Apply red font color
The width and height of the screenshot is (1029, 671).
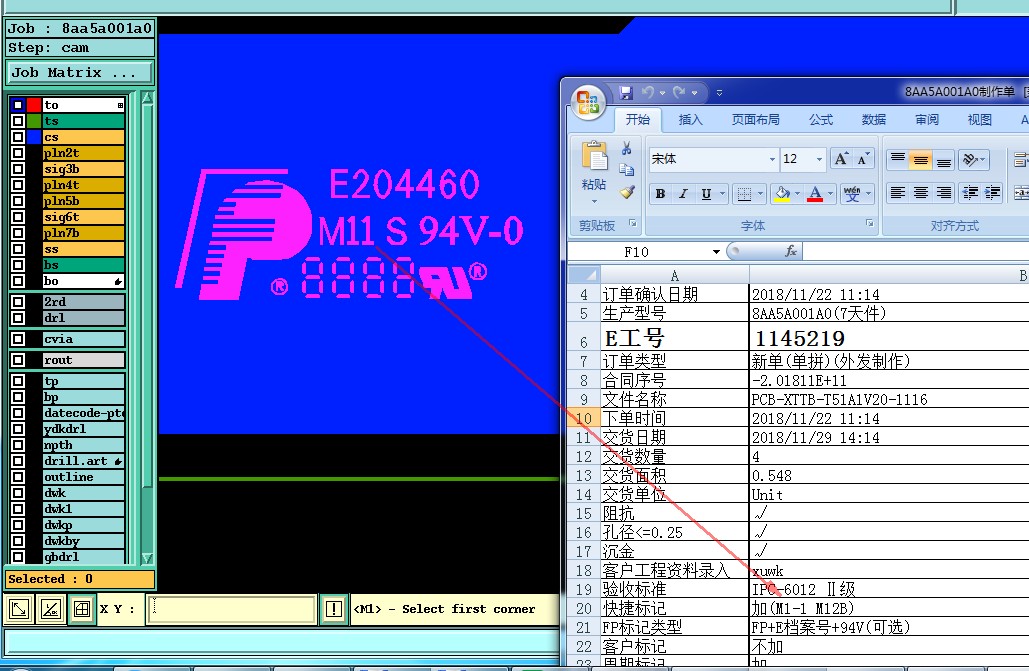pos(815,194)
